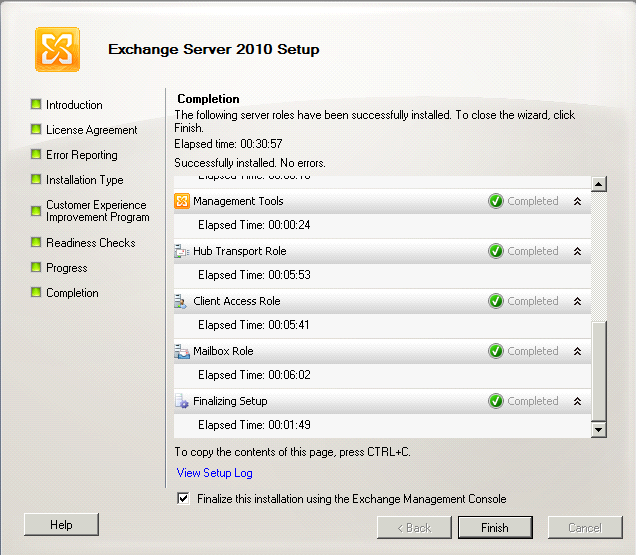Select the License Agreement step label

click(92, 130)
